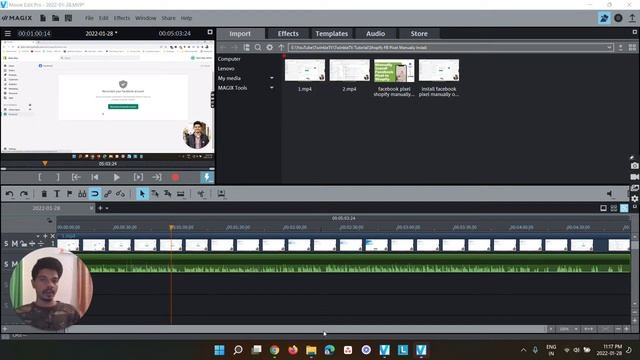Image resolution: width=640 pixels, height=360 pixels.
Task: Set the range in-point bracket
Action: click(40, 177)
